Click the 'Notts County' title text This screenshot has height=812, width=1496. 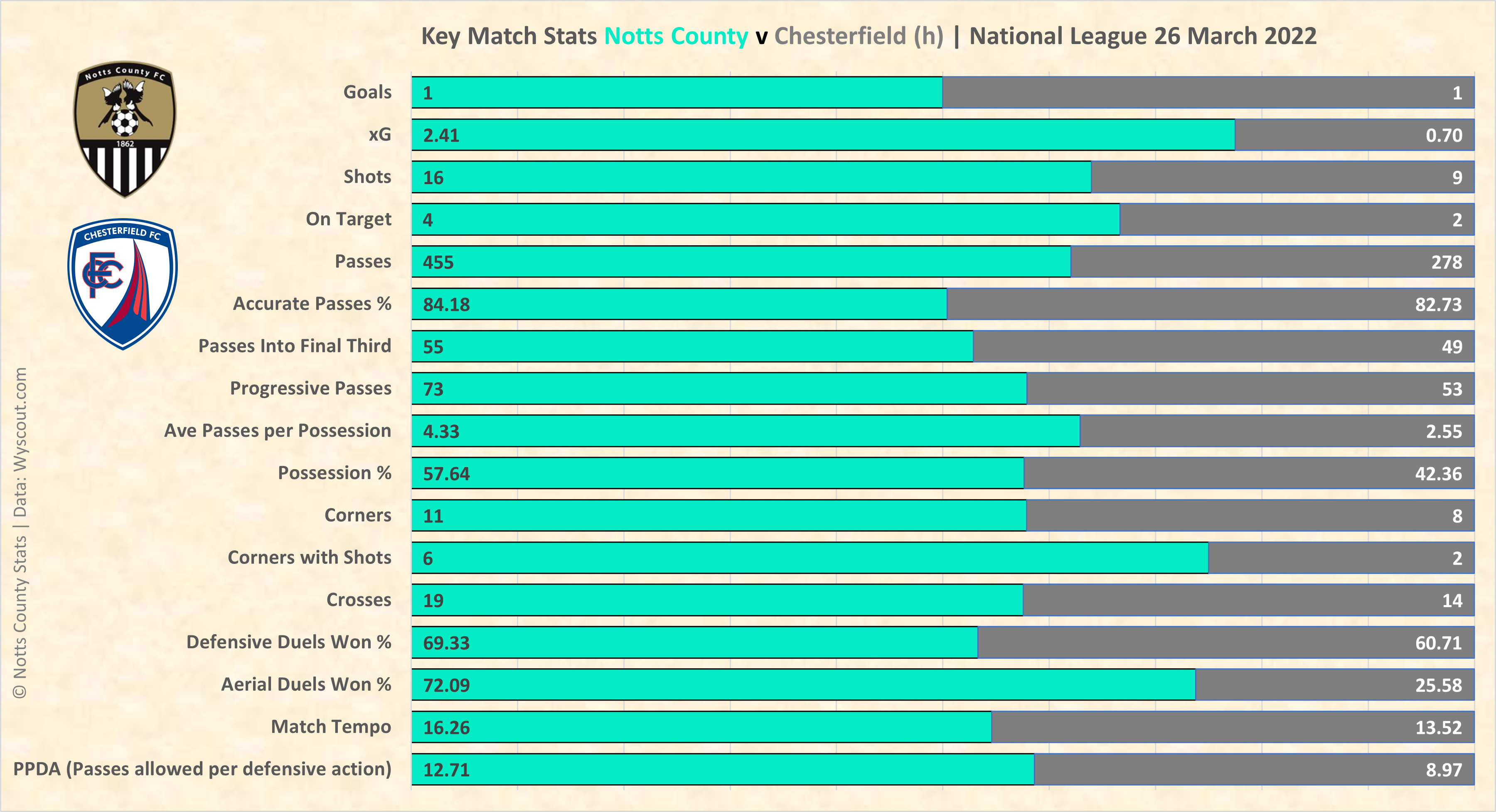coord(676,36)
